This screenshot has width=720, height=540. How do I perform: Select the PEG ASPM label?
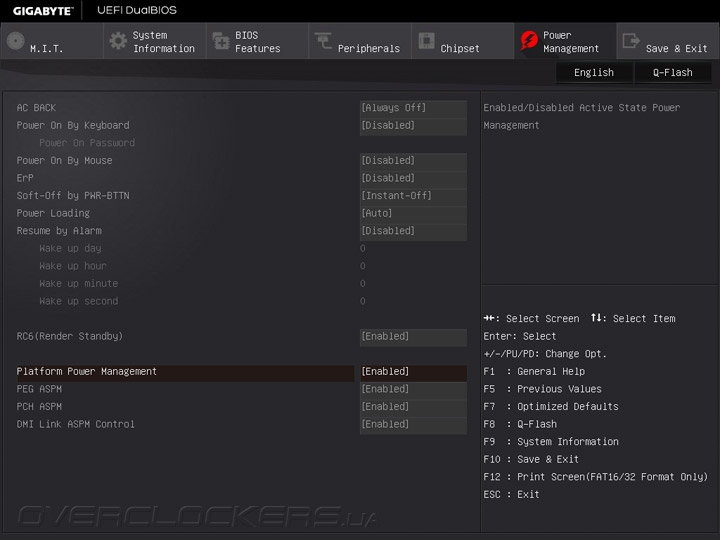click(39, 389)
